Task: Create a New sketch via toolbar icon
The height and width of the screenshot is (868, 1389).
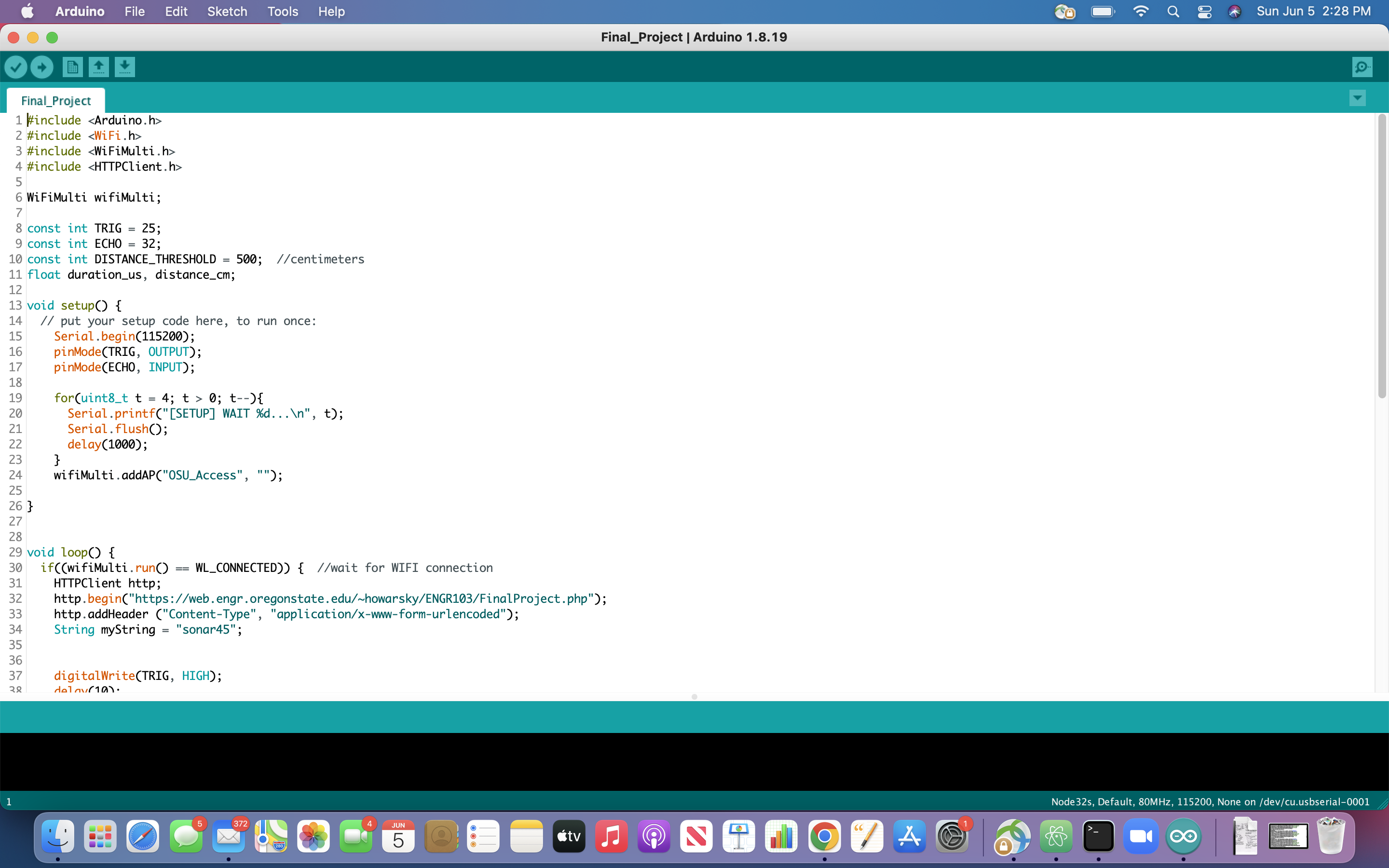Action: 72,67
